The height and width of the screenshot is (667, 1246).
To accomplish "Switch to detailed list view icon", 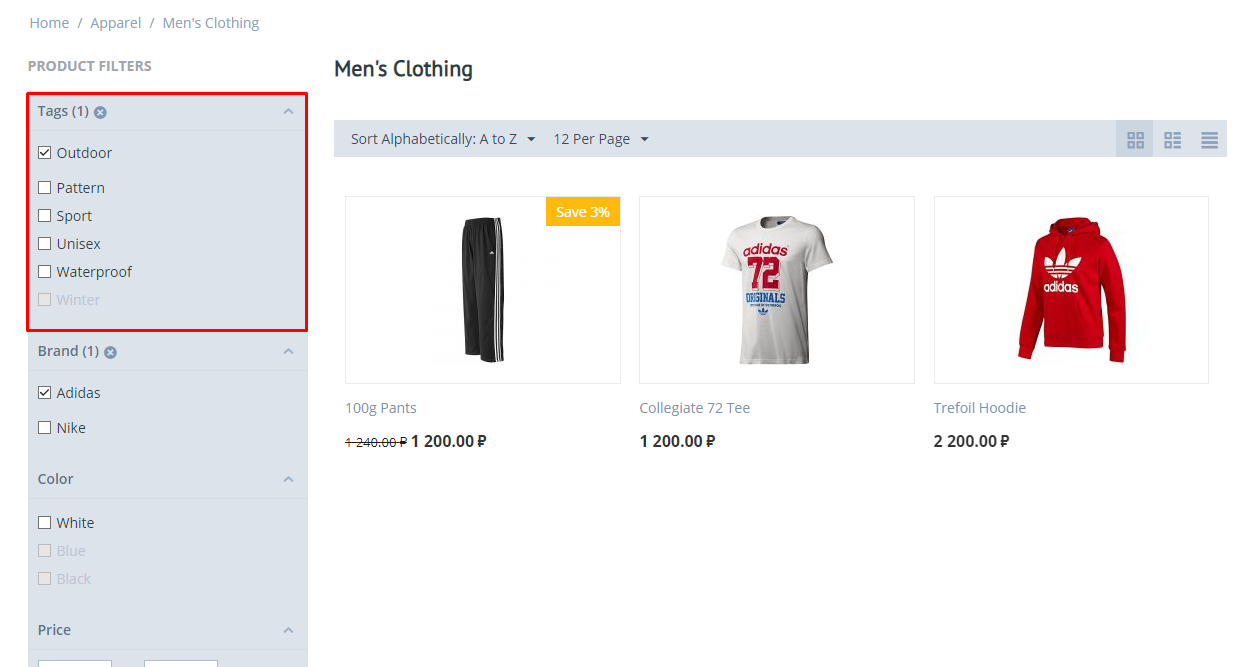I will coord(1172,140).
